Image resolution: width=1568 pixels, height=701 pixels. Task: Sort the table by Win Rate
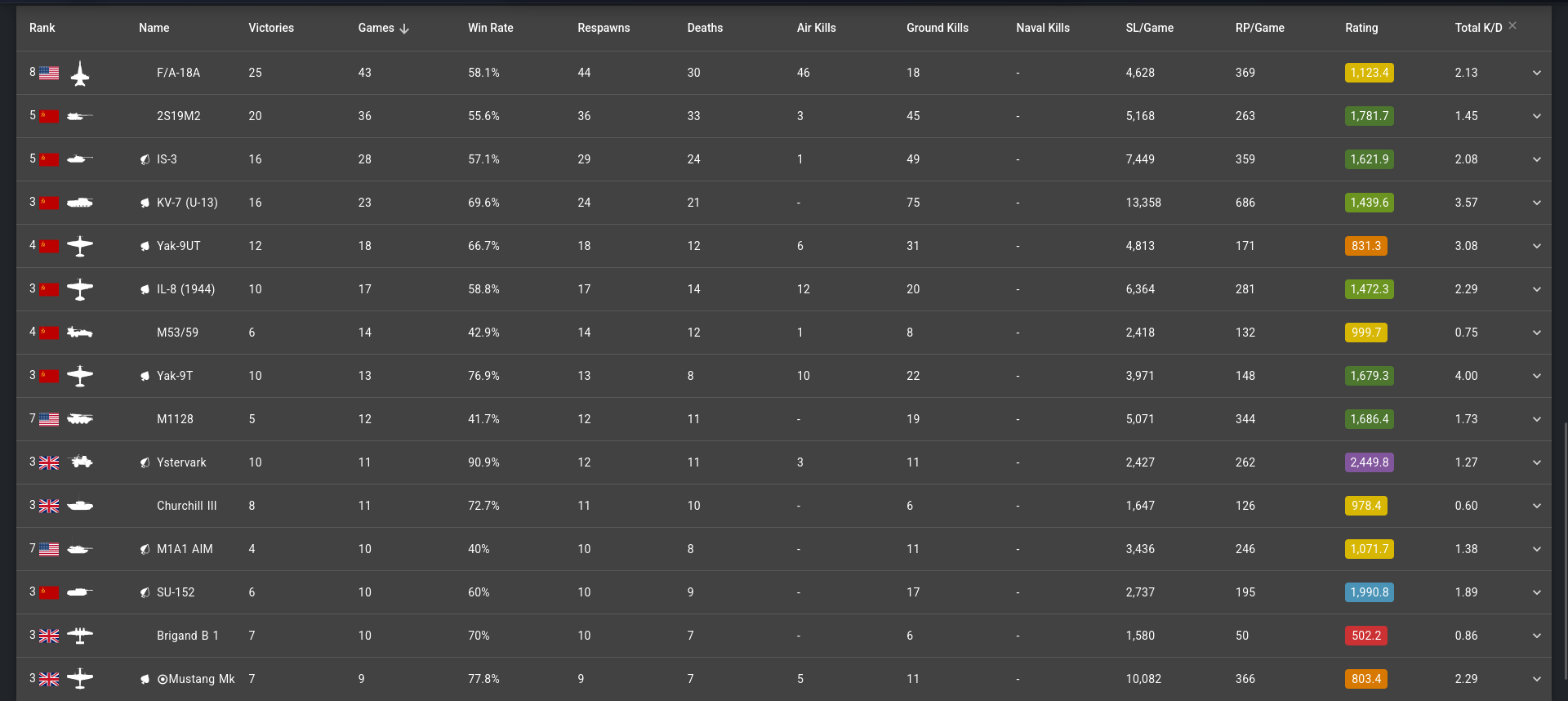click(x=490, y=28)
